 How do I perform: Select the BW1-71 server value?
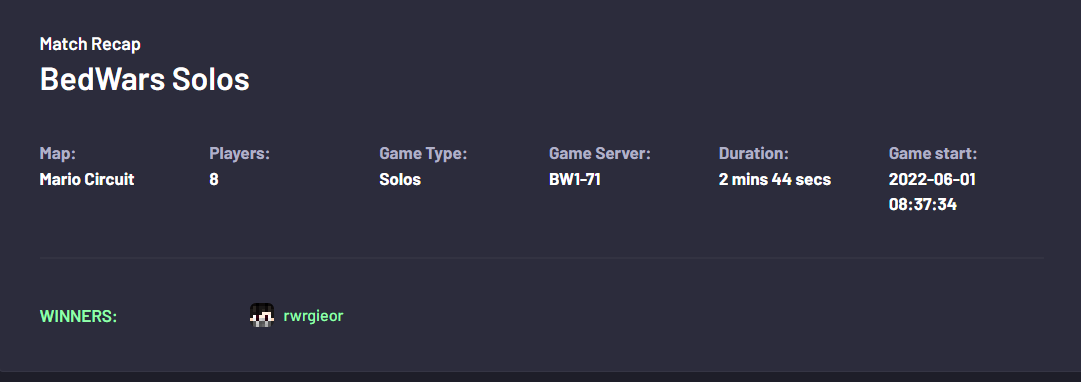click(575, 179)
